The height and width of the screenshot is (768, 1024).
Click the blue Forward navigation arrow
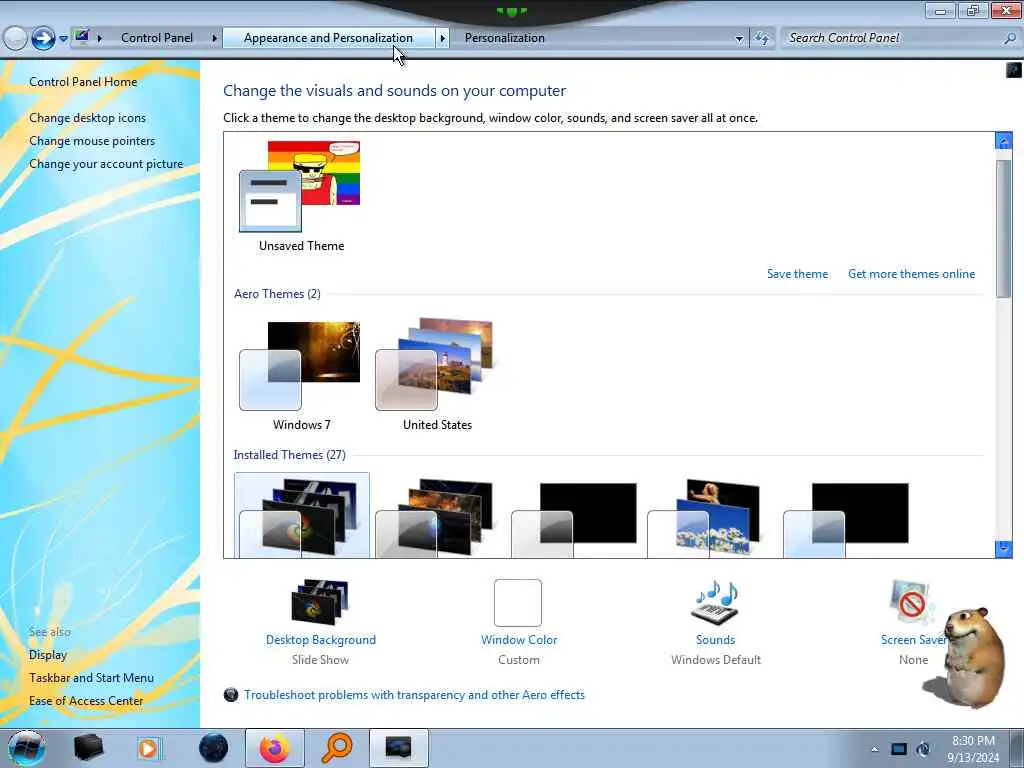pos(43,38)
